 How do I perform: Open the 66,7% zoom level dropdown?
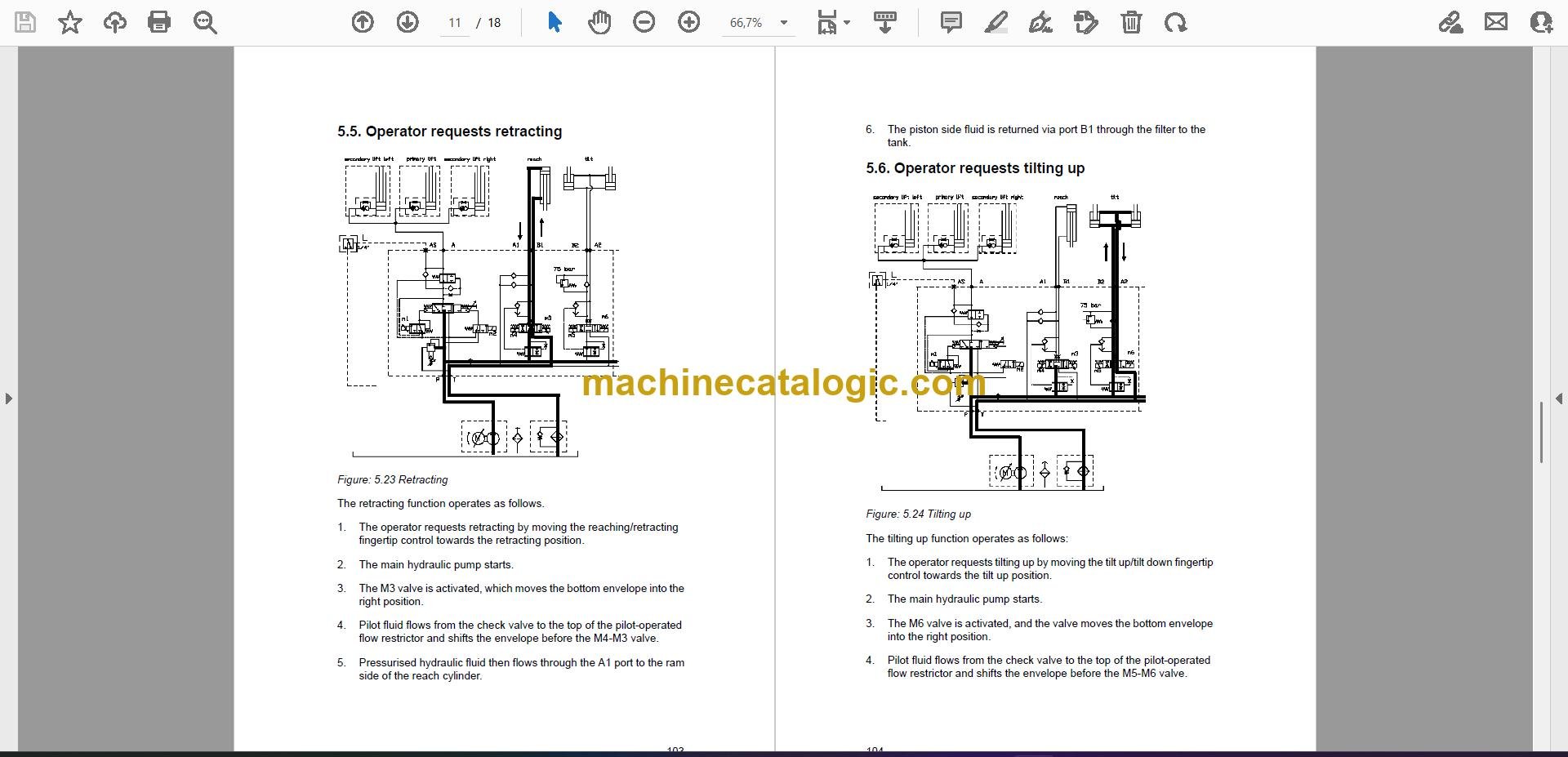[758, 23]
